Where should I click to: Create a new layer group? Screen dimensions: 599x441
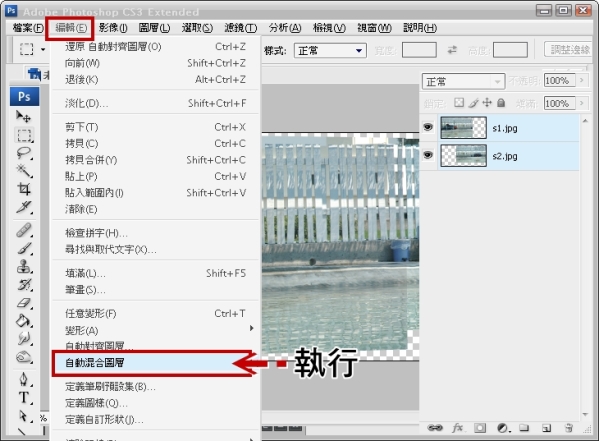click(524, 428)
